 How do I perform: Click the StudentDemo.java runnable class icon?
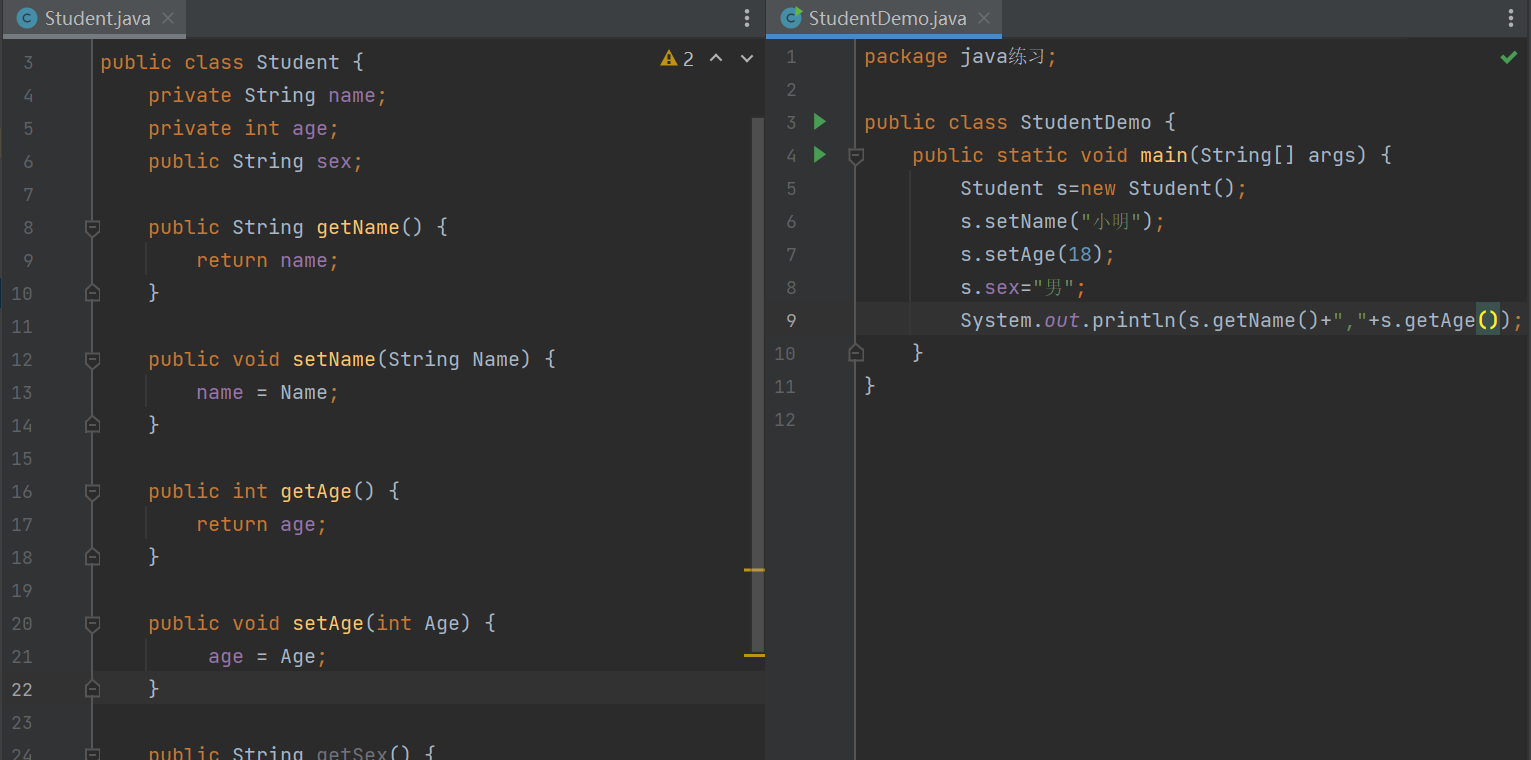[791, 19]
